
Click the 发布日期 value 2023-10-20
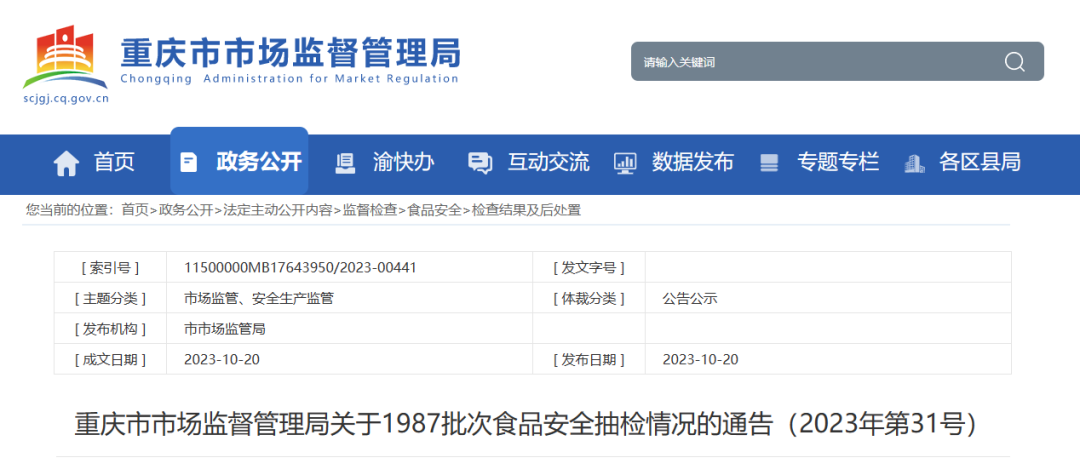tap(700, 359)
